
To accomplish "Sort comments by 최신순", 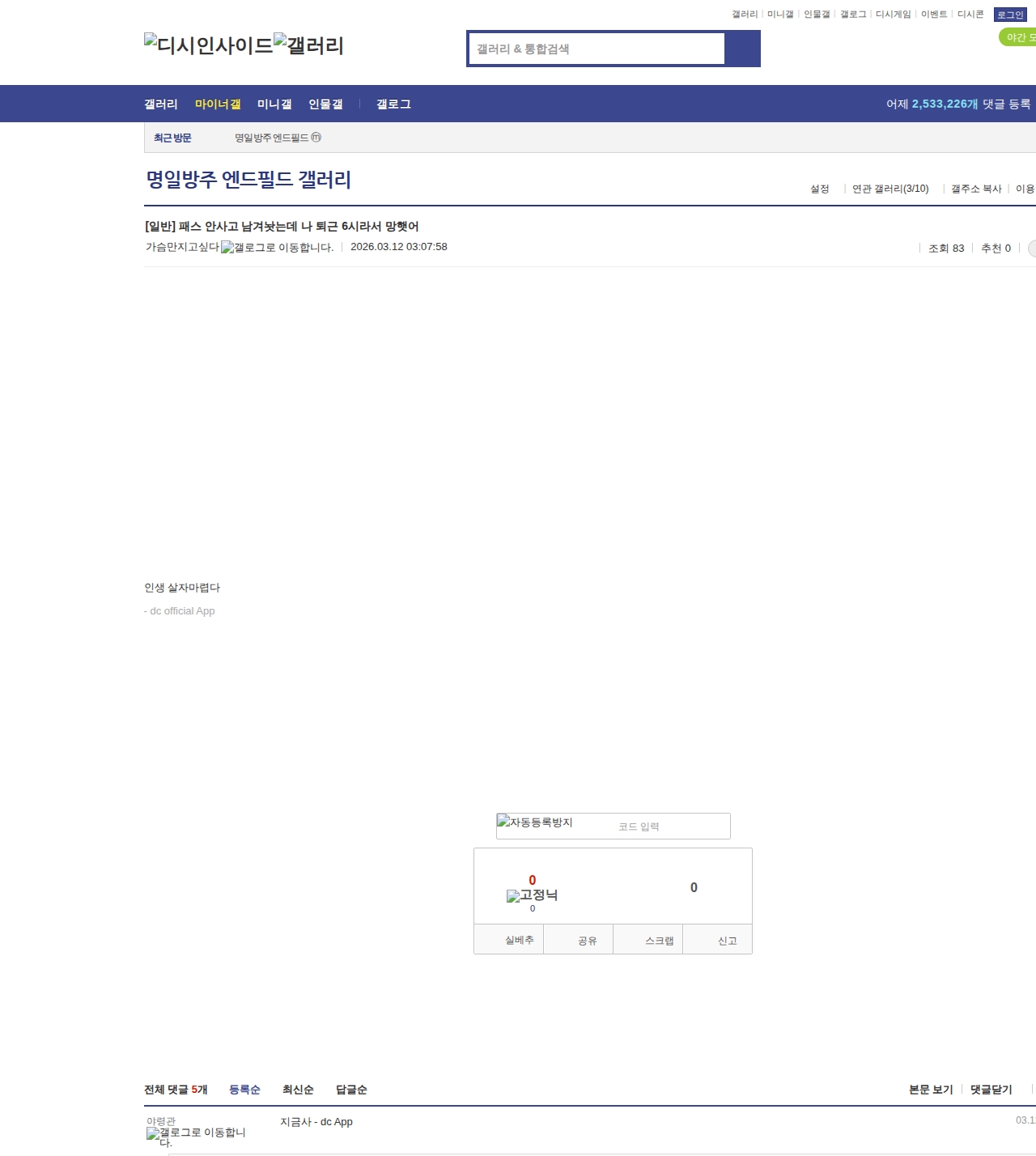I will click(298, 1090).
